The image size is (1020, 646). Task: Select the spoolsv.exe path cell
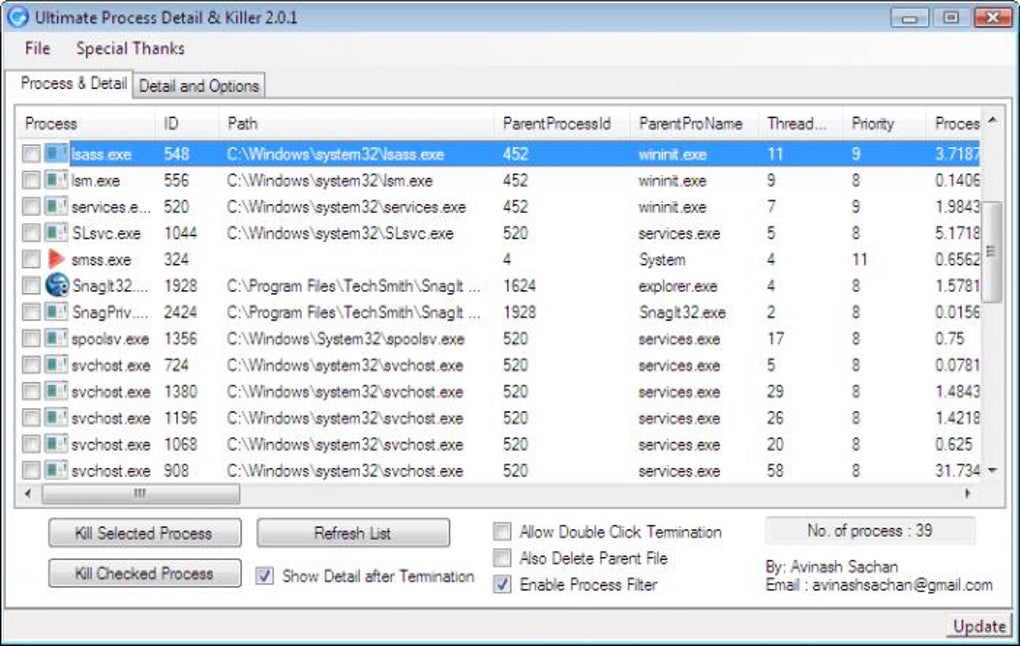click(345, 338)
